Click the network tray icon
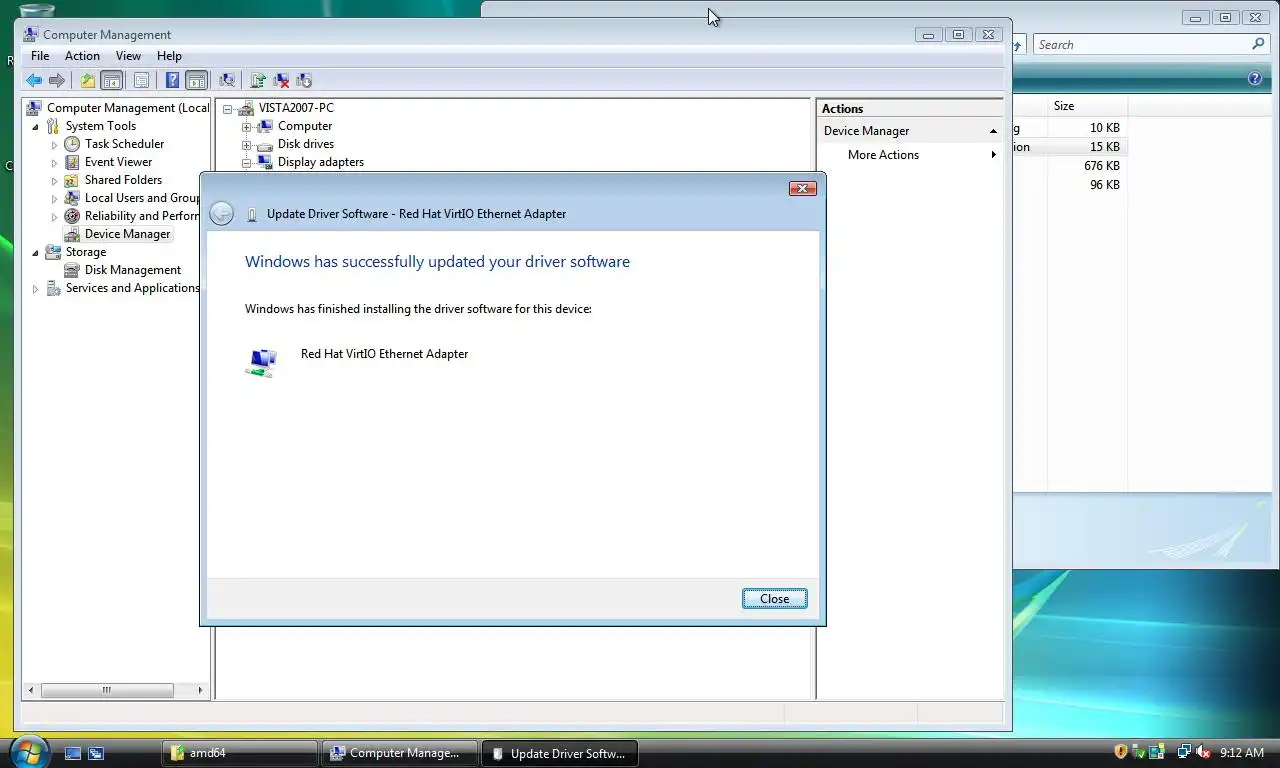 click(x=1184, y=752)
